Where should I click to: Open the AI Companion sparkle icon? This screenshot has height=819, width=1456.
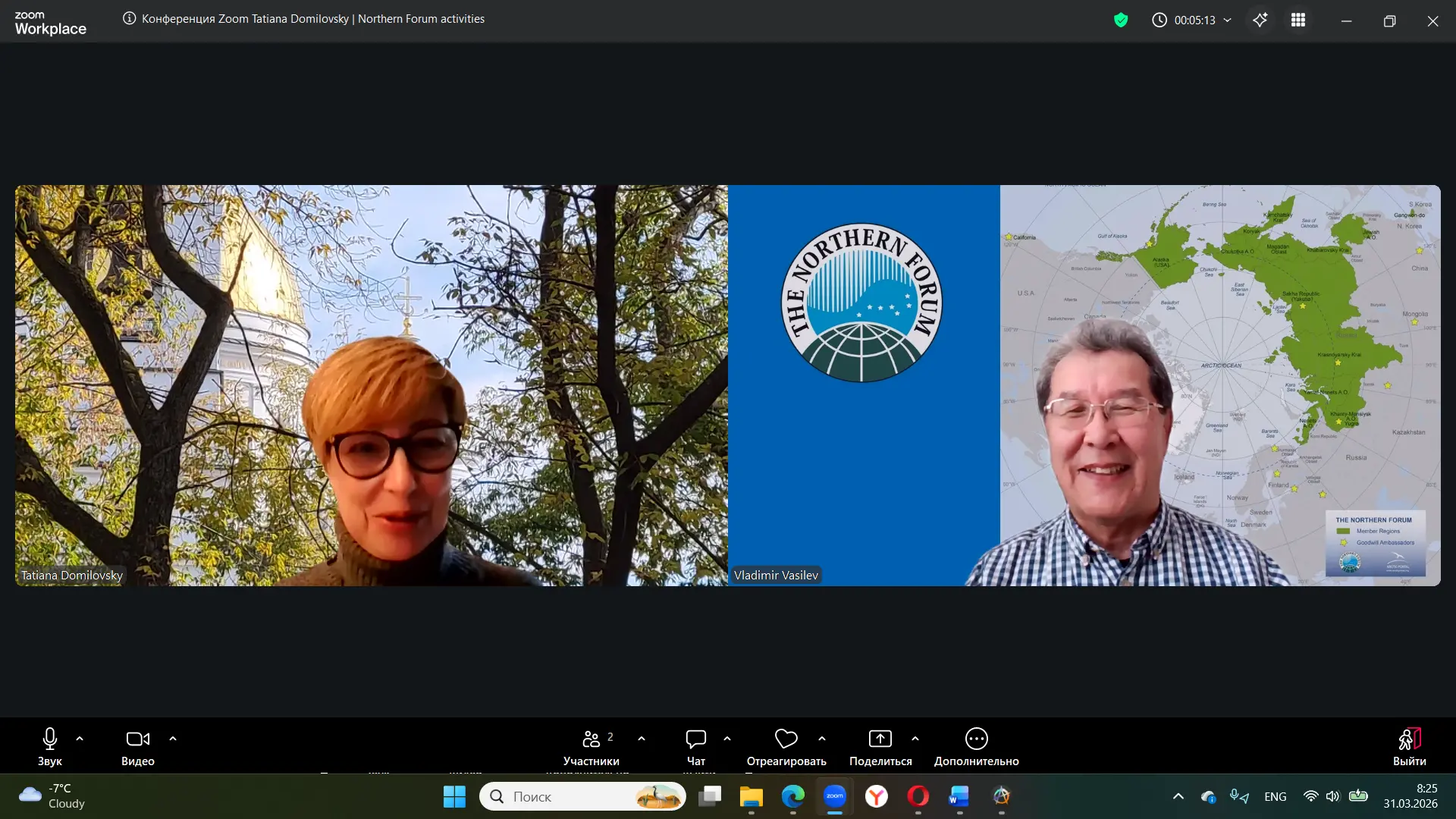click(x=1260, y=20)
